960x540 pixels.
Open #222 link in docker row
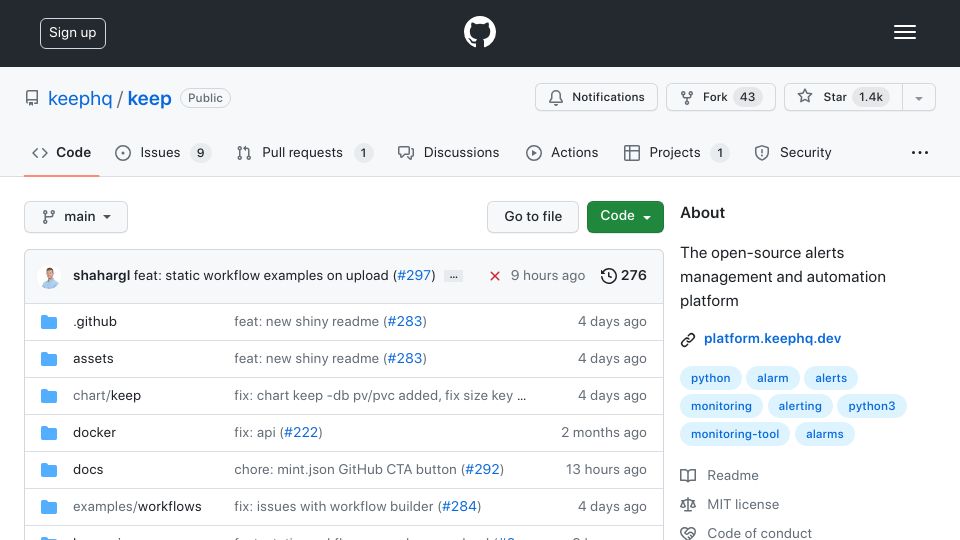(x=301, y=432)
